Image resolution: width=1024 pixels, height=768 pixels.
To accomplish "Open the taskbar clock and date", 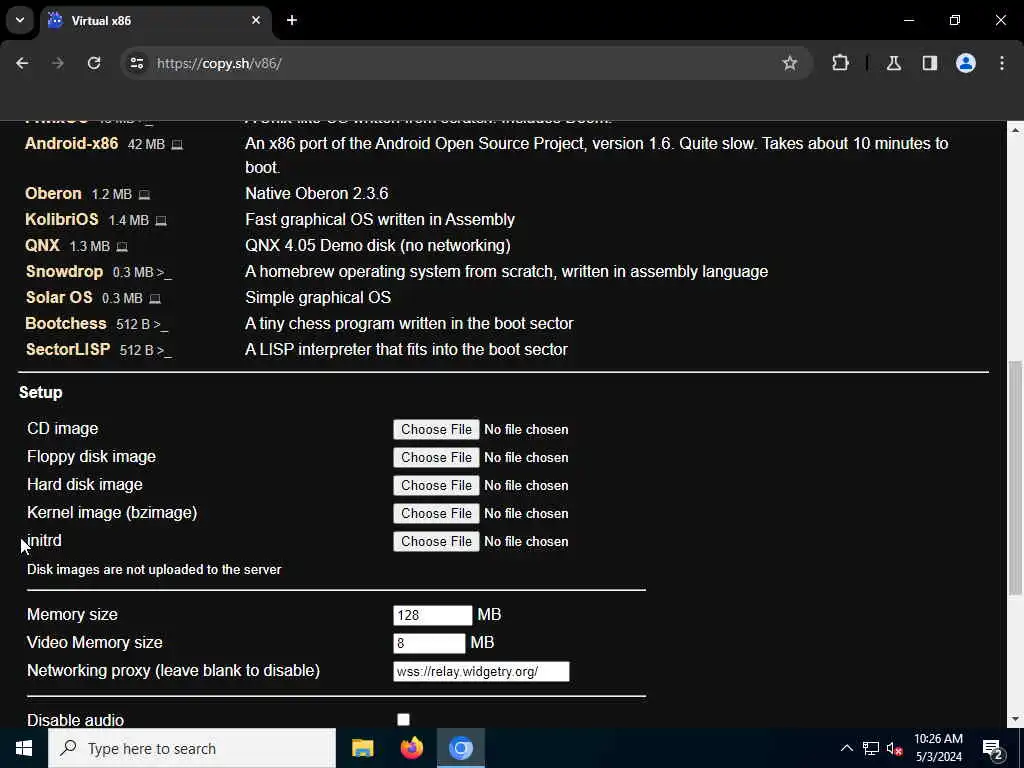I will pos(938,748).
